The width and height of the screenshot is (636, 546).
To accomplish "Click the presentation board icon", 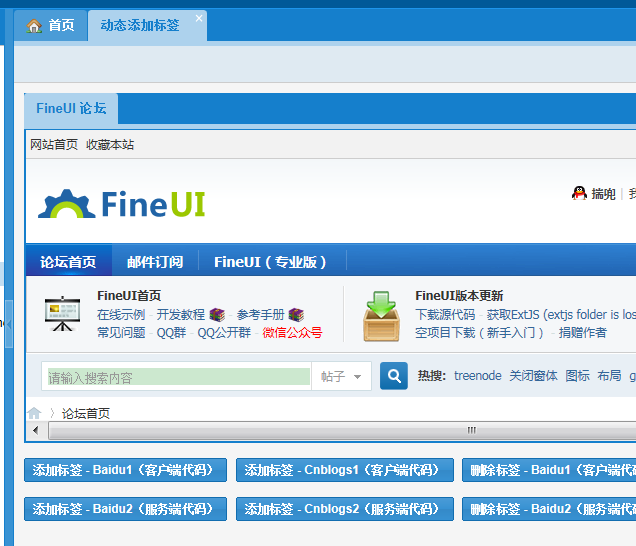I will (x=62, y=314).
